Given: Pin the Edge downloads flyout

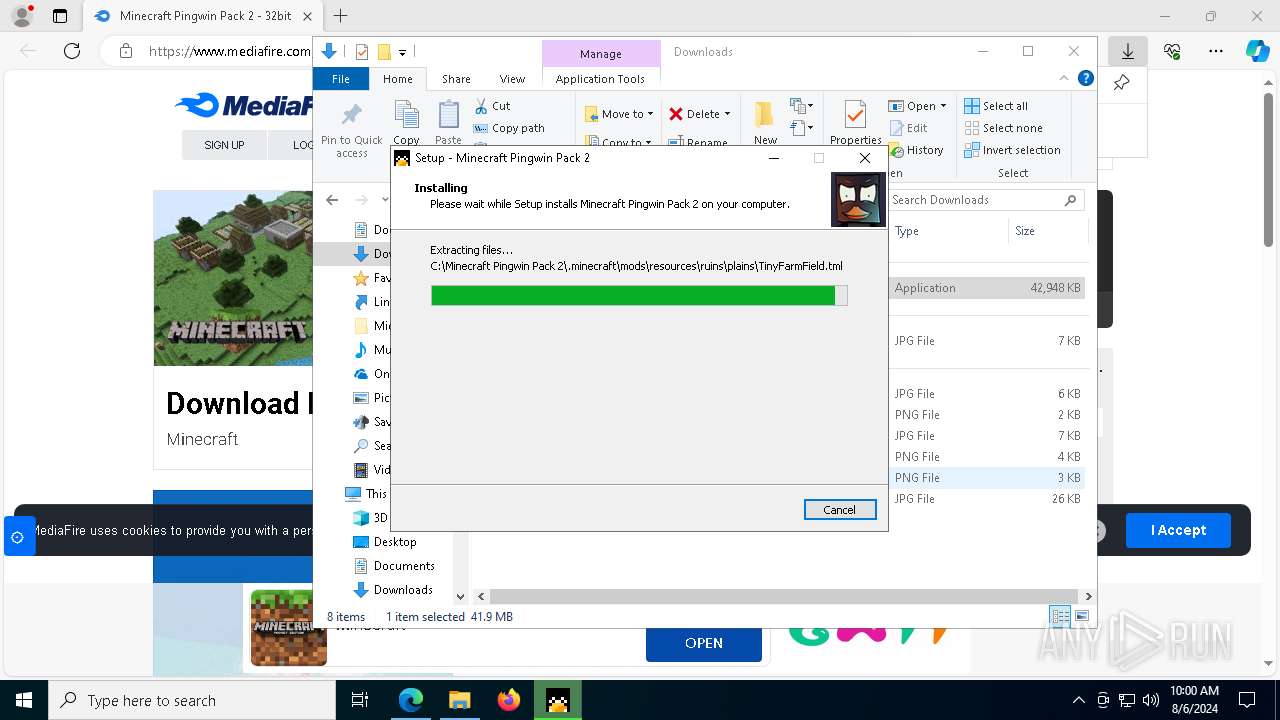Looking at the screenshot, I should tap(1122, 83).
